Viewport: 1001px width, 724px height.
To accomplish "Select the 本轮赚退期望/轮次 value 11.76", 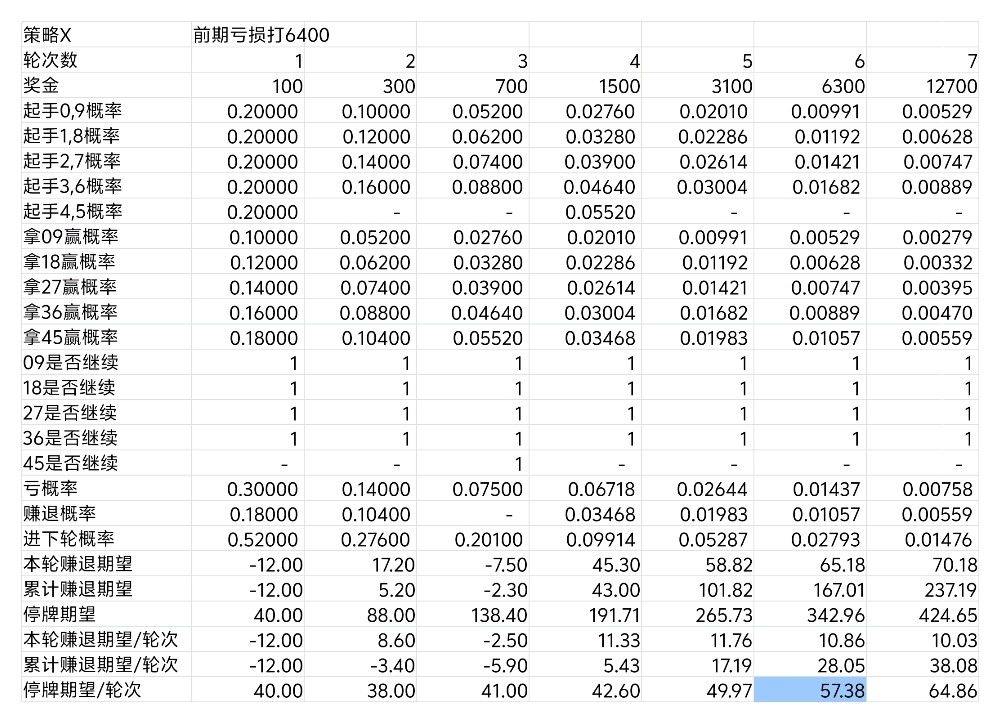I will click(x=732, y=640).
